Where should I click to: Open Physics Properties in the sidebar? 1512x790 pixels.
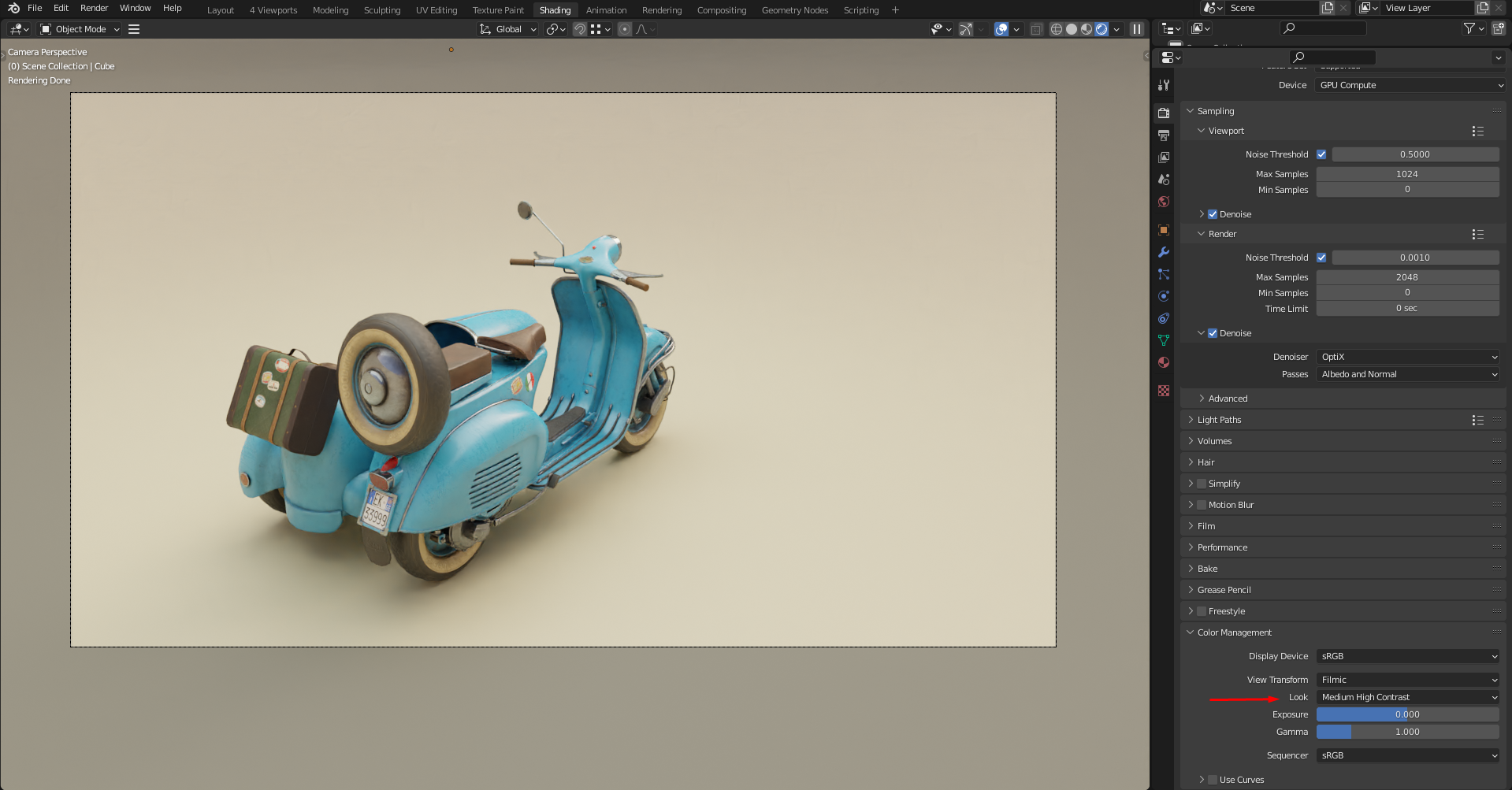pos(1164,296)
